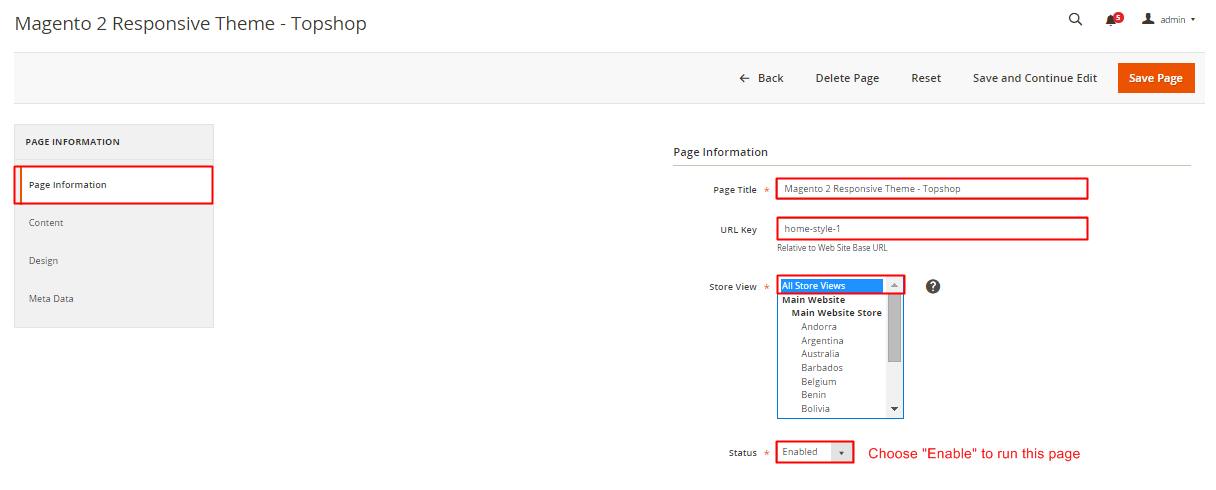
Task: Click the Reset button
Action: [926, 78]
